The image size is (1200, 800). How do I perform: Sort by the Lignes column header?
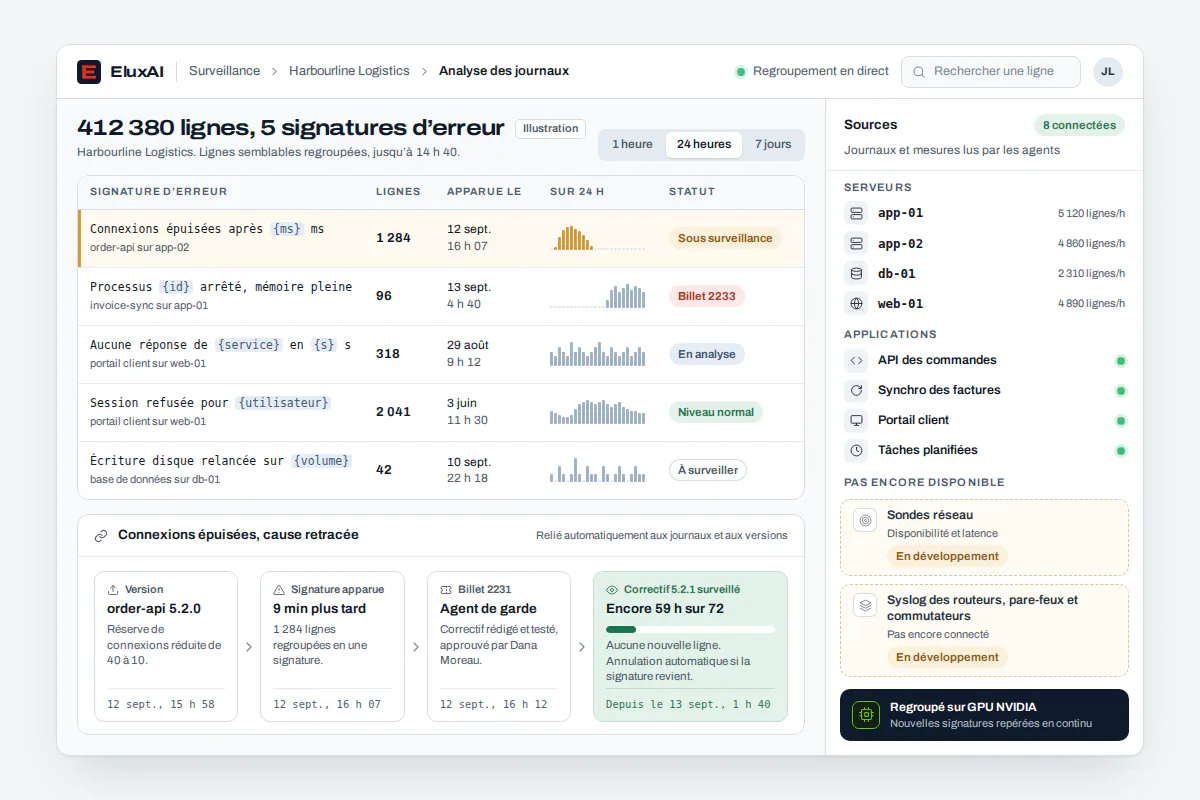(398, 192)
